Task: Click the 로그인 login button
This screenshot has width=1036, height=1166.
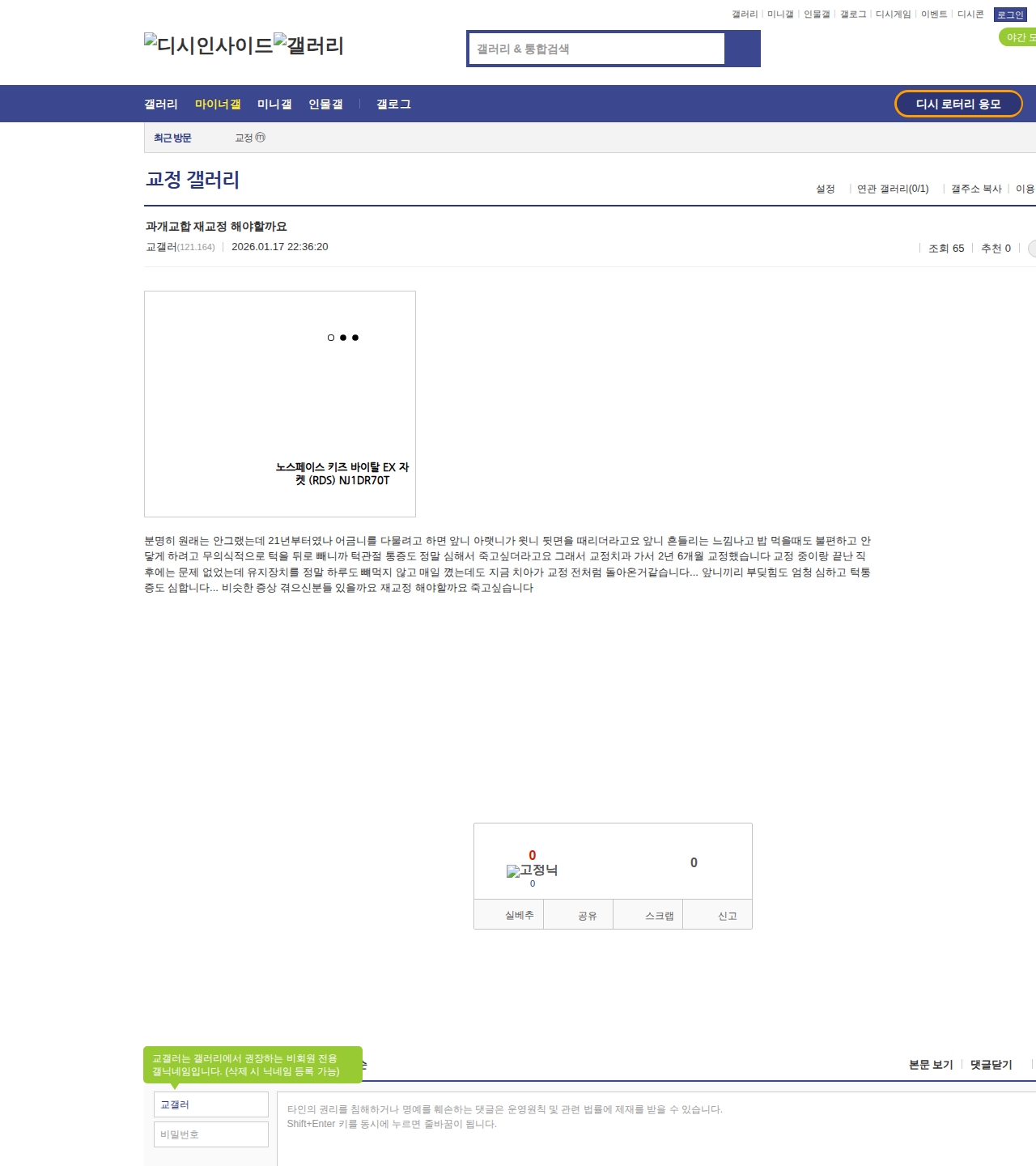Action: [1010, 15]
